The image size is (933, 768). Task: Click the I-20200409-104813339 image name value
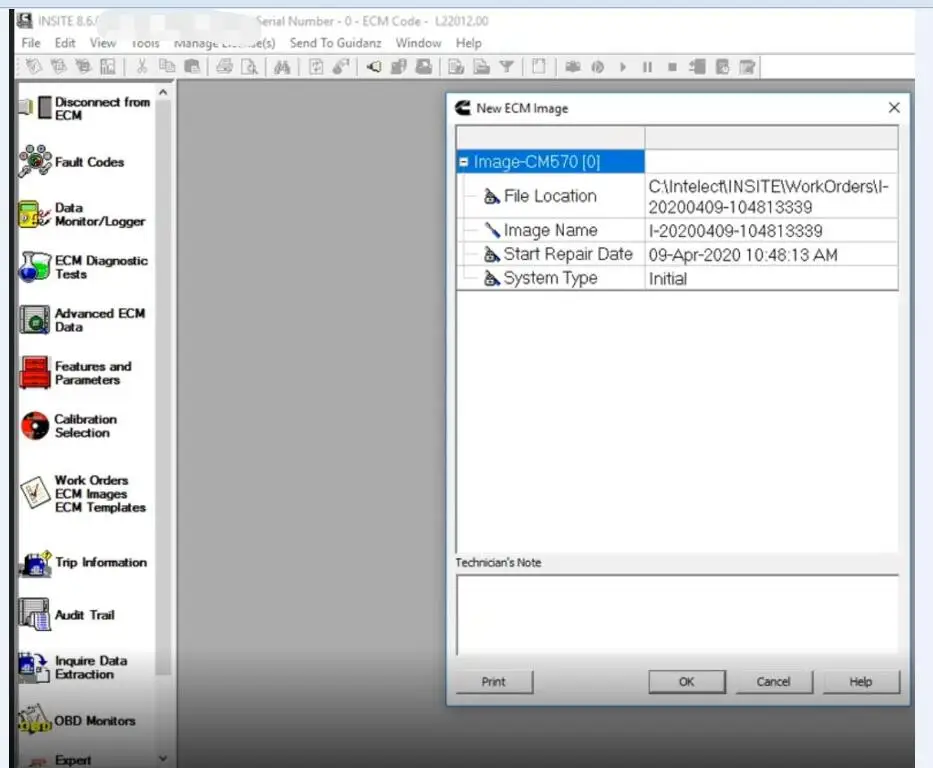tap(735, 231)
